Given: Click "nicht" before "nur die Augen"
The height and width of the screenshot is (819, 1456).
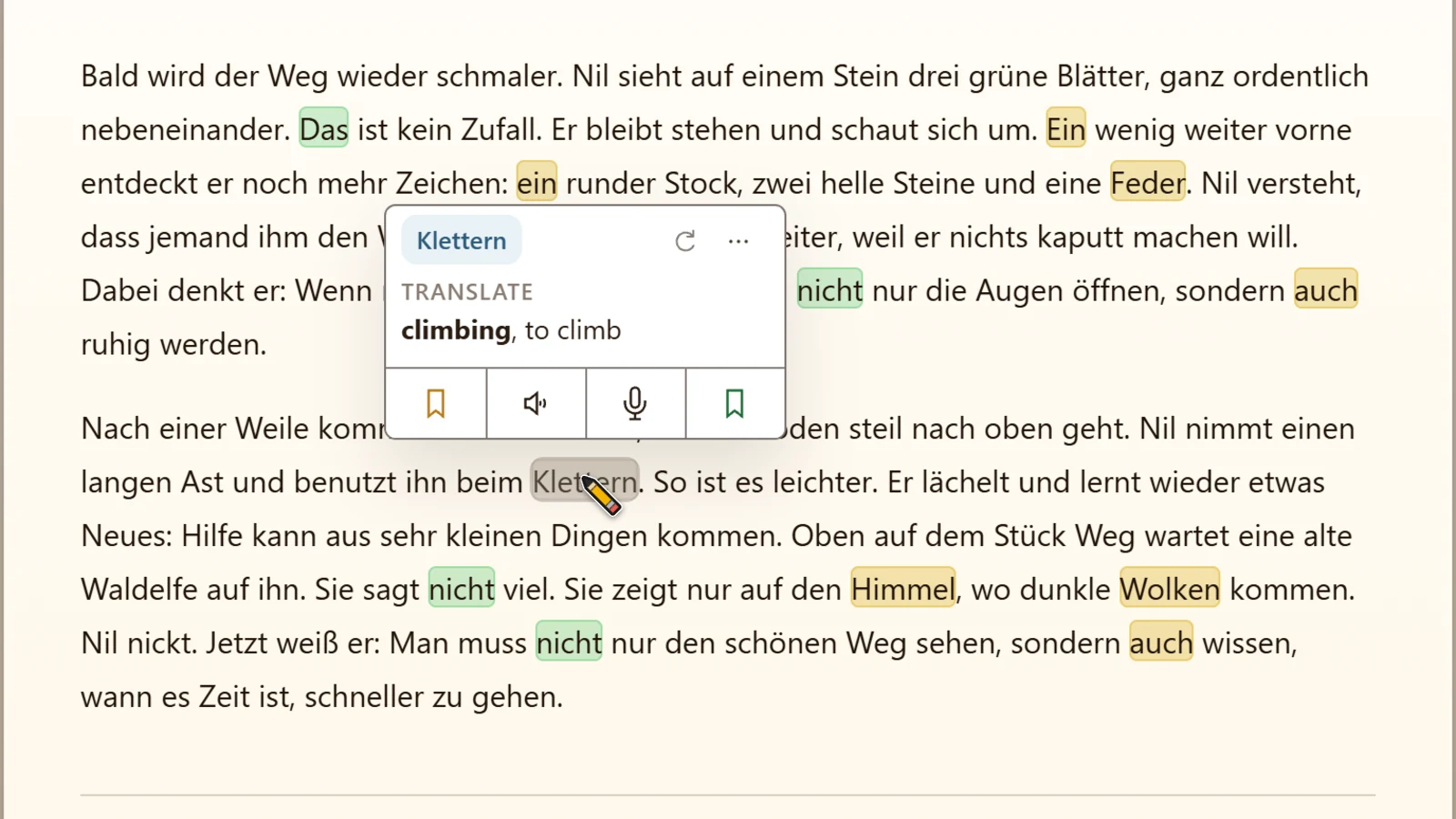Looking at the screenshot, I should click(x=830, y=290).
